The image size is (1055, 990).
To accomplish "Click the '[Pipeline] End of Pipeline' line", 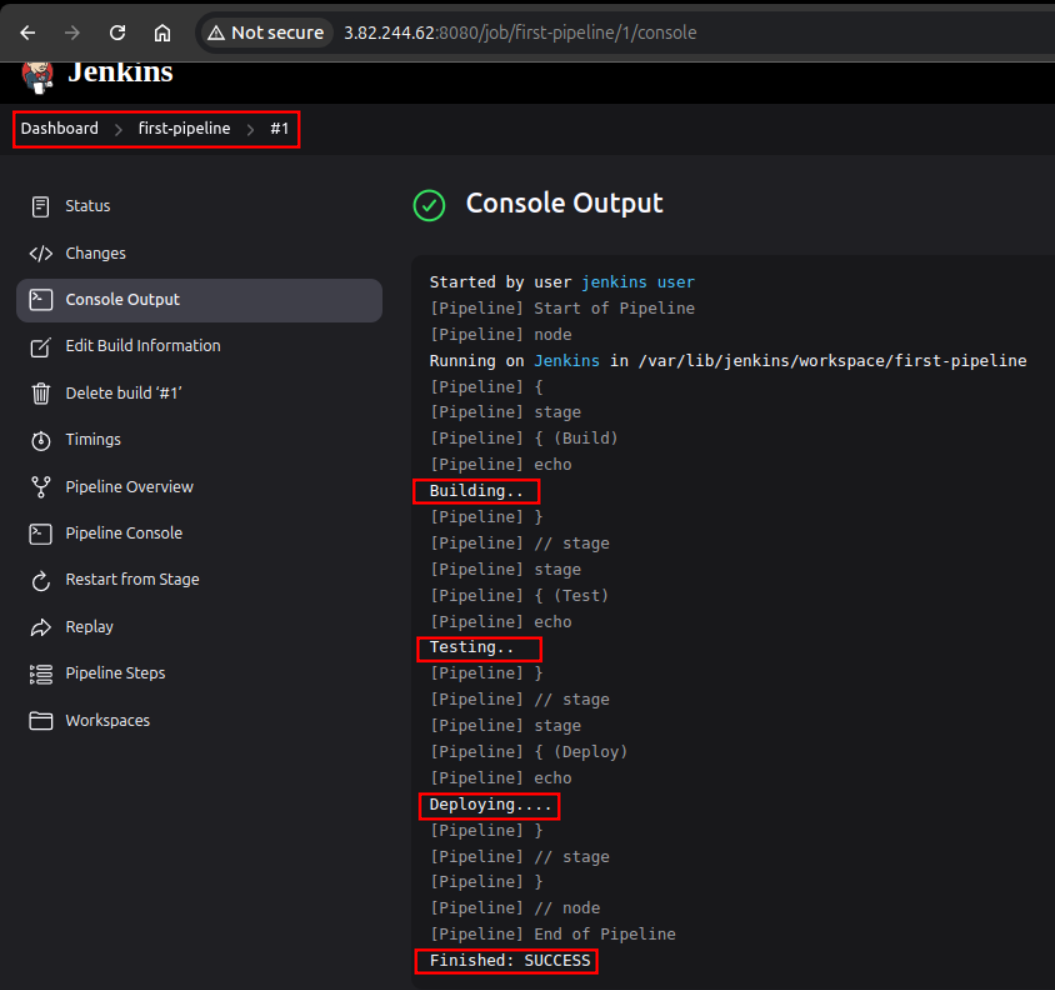I will [553, 934].
